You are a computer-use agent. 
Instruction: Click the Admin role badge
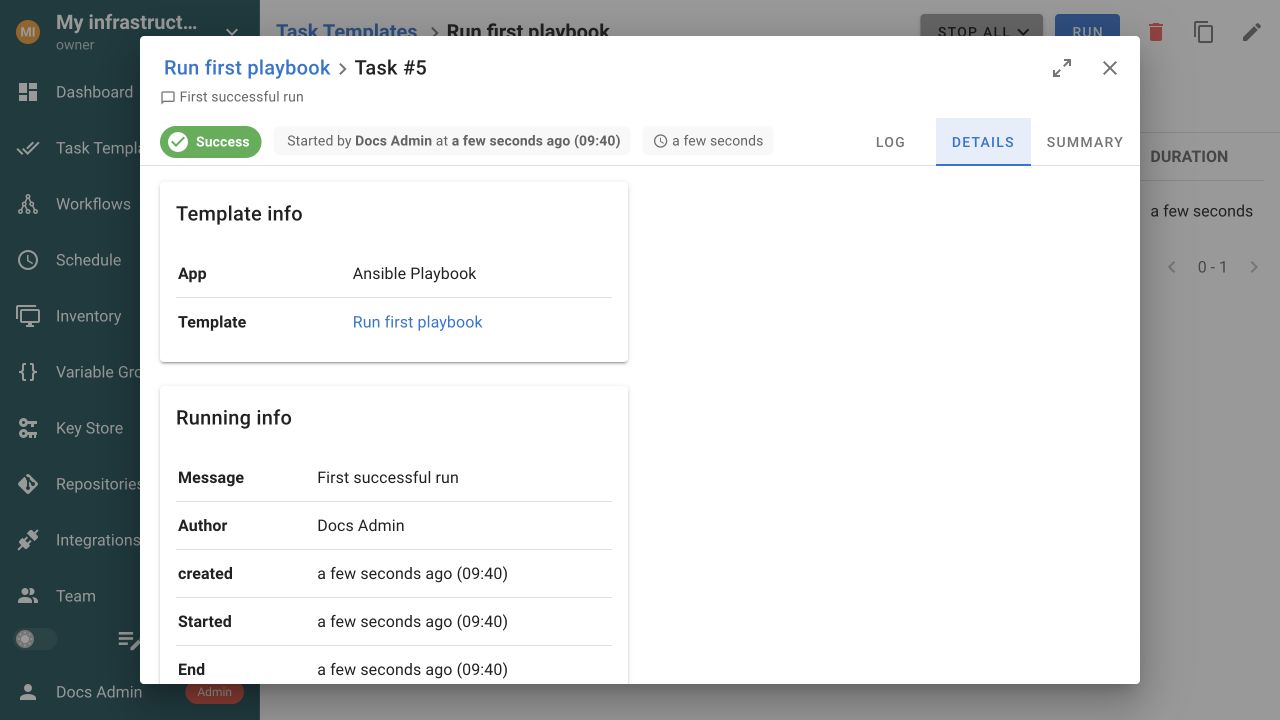215,692
